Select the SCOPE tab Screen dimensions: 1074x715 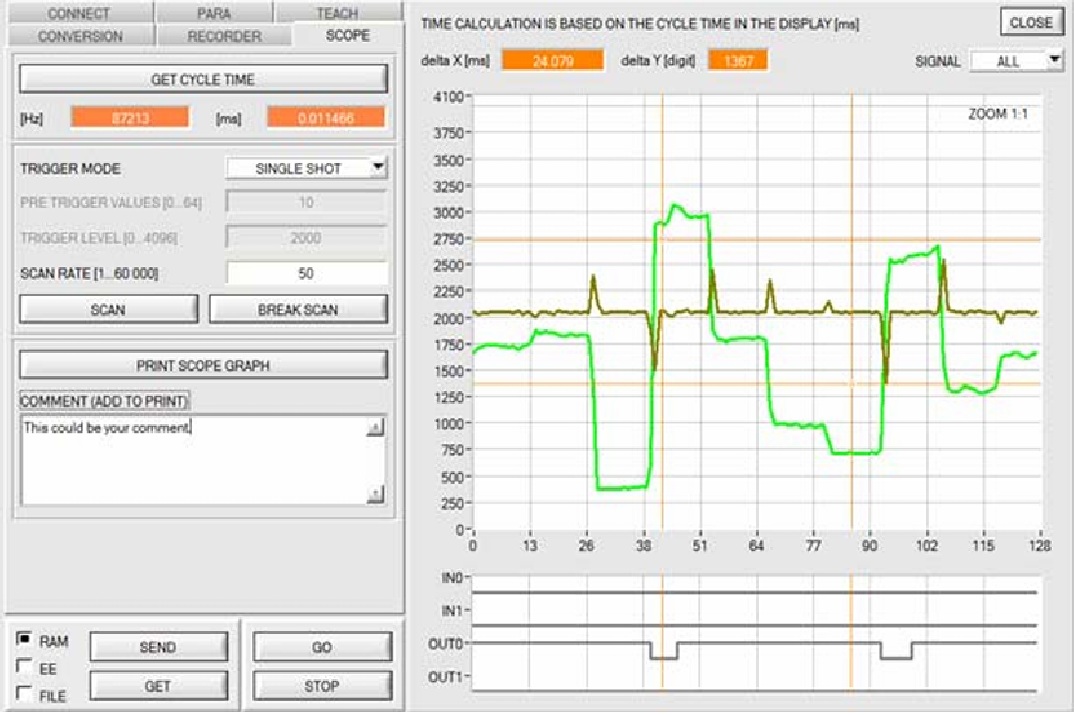coord(348,35)
